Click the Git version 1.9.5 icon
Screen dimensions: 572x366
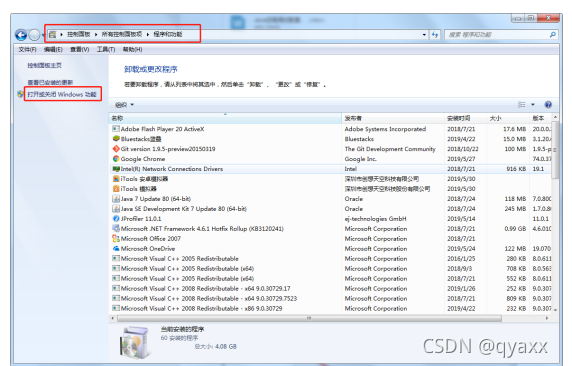point(116,149)
